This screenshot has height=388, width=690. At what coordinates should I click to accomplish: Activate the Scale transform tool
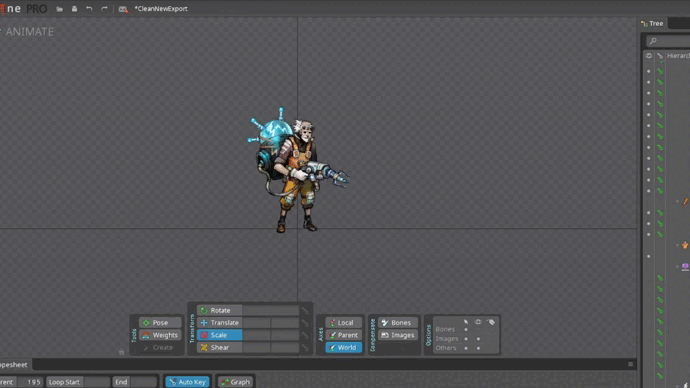(x=219, y=335)
